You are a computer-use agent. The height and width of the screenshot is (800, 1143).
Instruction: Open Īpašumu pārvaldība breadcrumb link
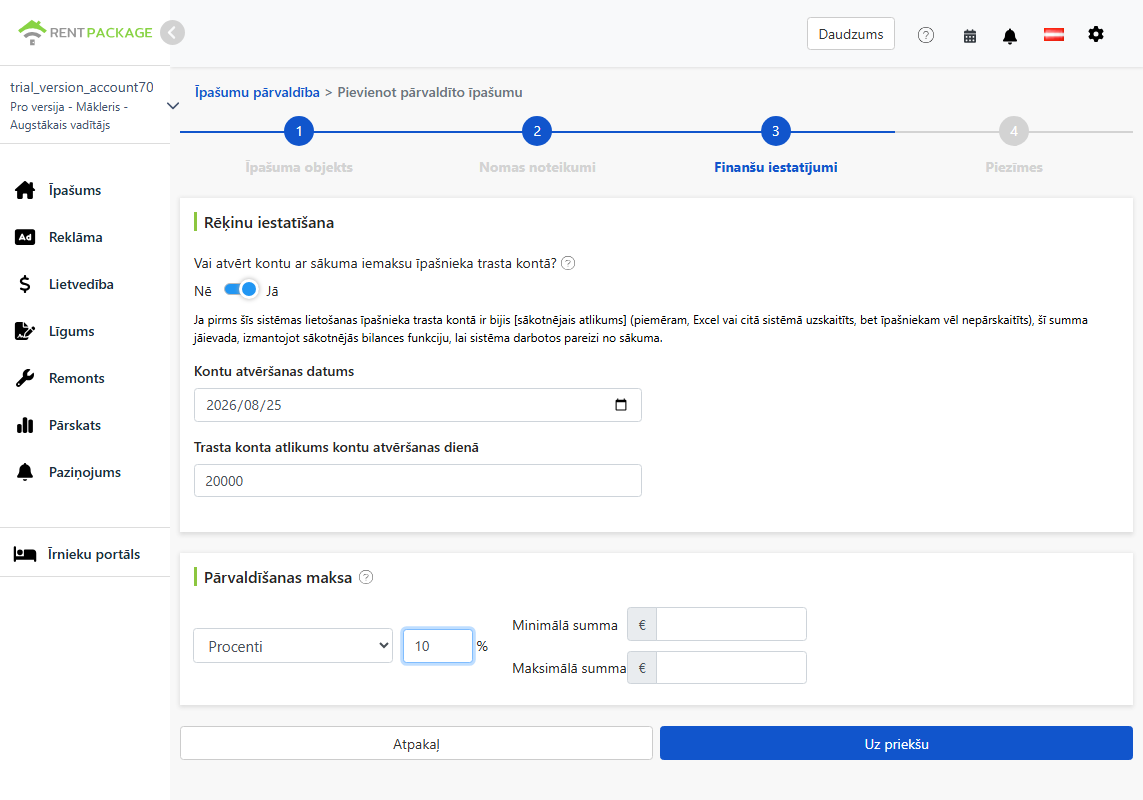[x=257, y=93]
